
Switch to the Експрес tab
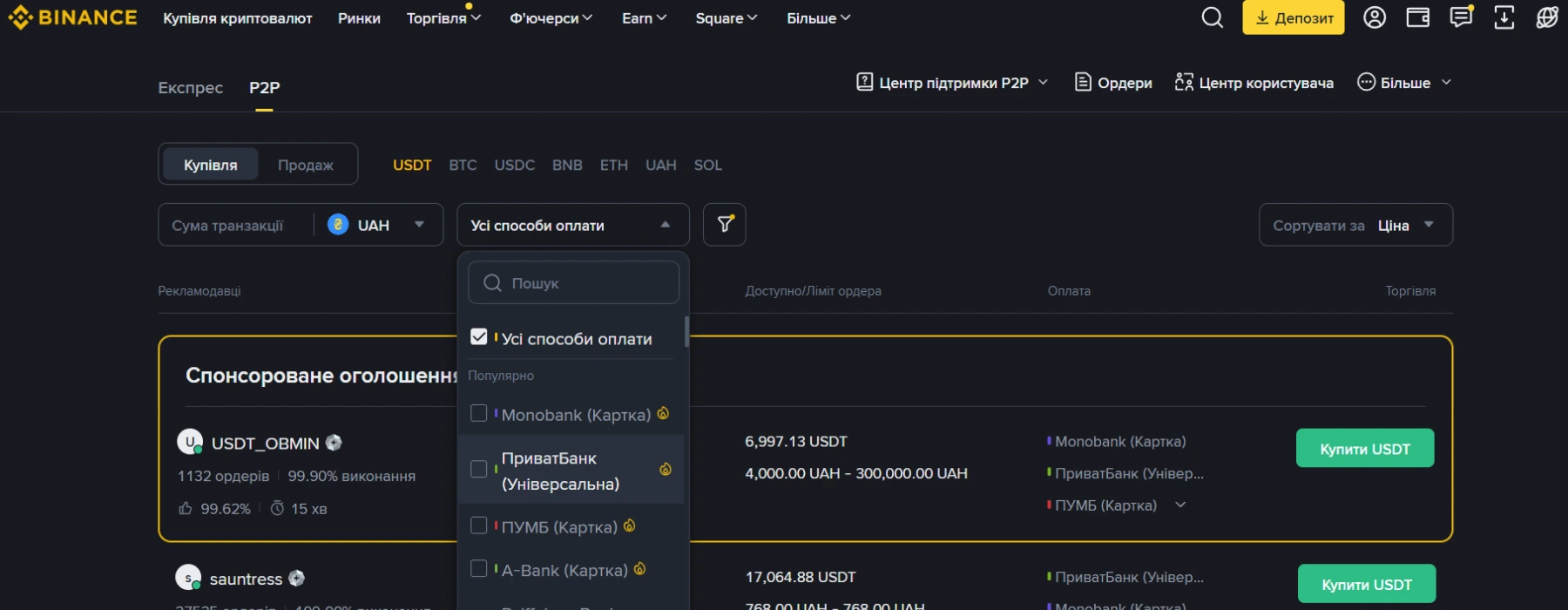coord(190,87)
